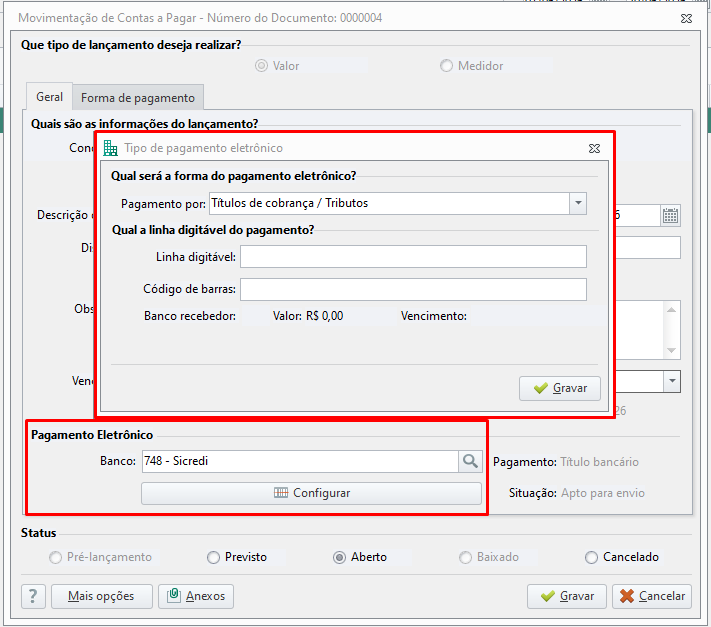Open Mais opções menu
Screen dimensions: 711x627
(102, 596)
